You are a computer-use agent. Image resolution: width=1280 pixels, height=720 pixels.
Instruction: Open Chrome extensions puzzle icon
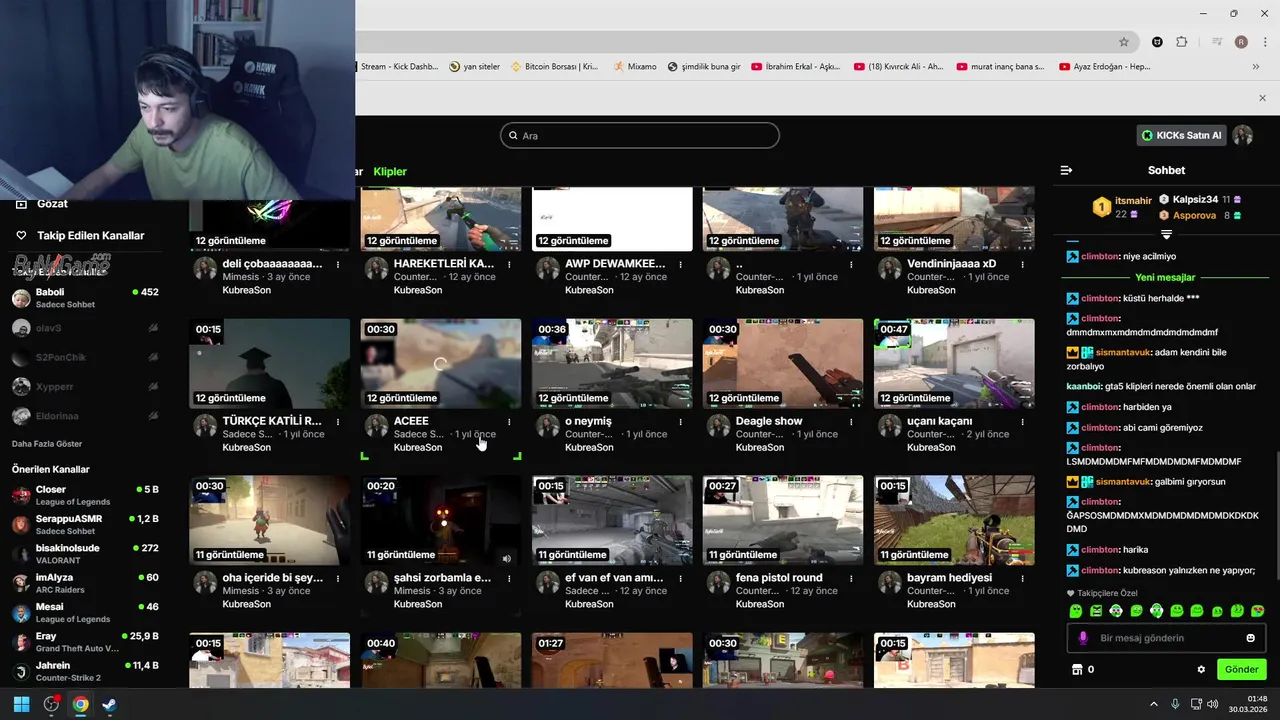point(1182,42)
